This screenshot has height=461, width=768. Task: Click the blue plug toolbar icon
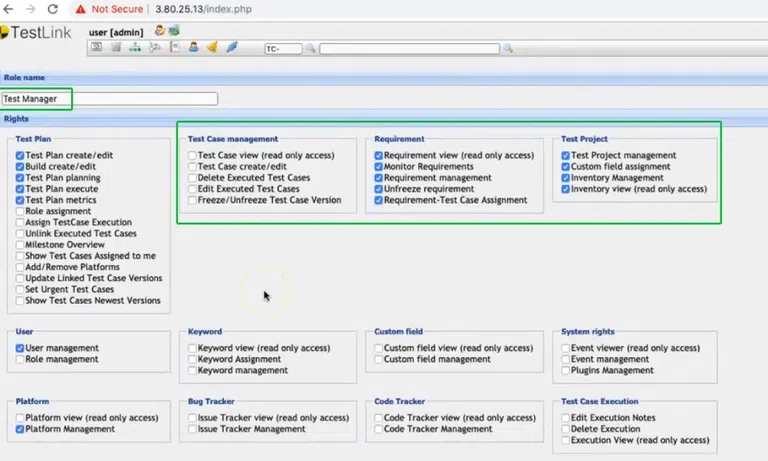pyautogui.click(x=232, y=47)
